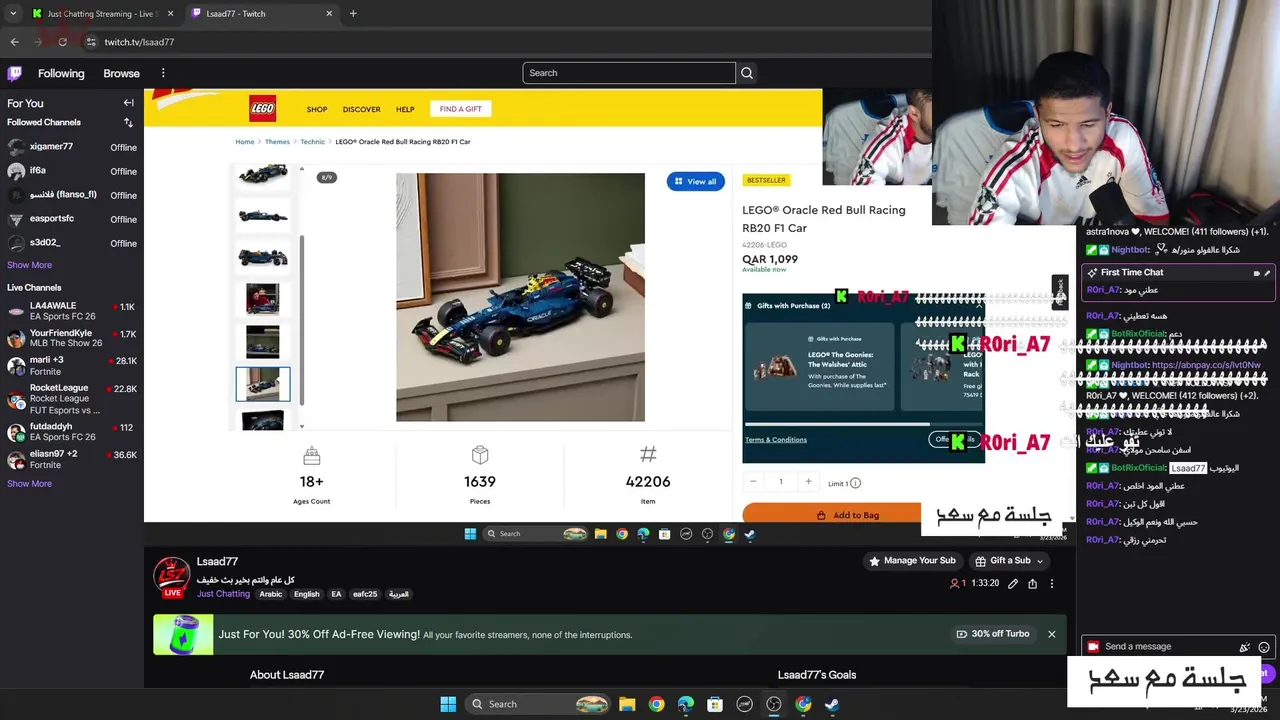Decrease quantity with minus stepper
1280x720 pixels.
tap(753, 482)
